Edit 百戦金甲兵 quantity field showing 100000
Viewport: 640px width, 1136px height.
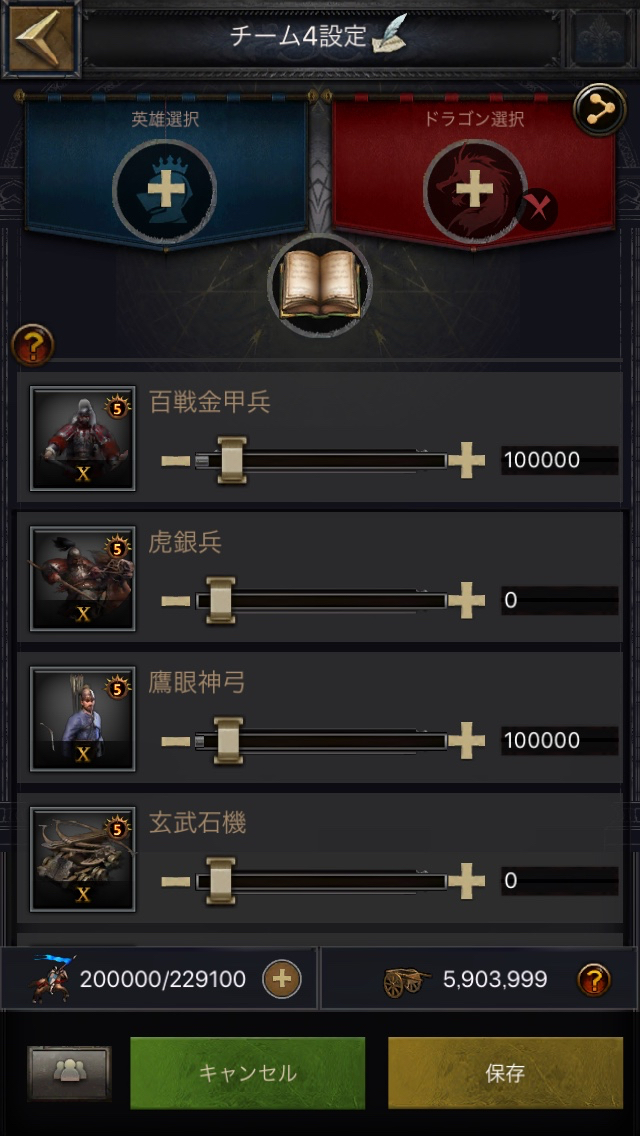point(560,461)
